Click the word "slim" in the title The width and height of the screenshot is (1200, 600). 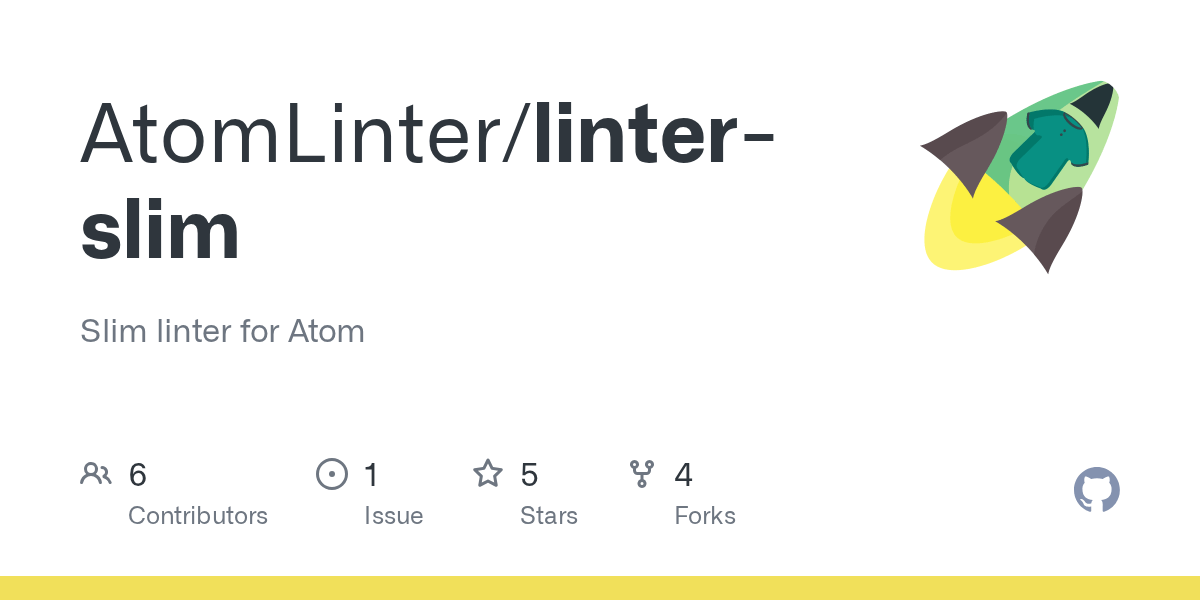coord(160,230)
